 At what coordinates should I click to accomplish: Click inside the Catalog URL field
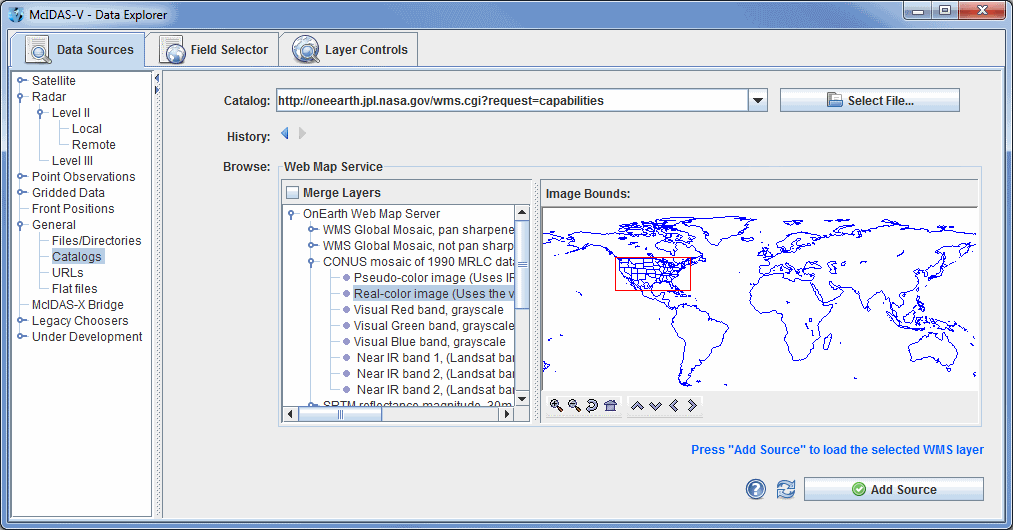point(510,101)
